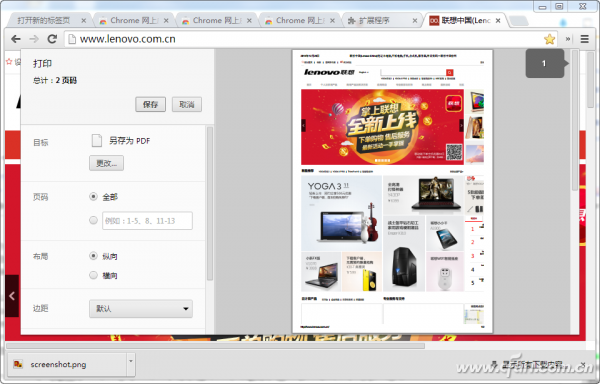Viewport: 600px width, 384px height.
Task: Click the screenshot.png file icon in the downloads bar
Action: pos(18,364)
